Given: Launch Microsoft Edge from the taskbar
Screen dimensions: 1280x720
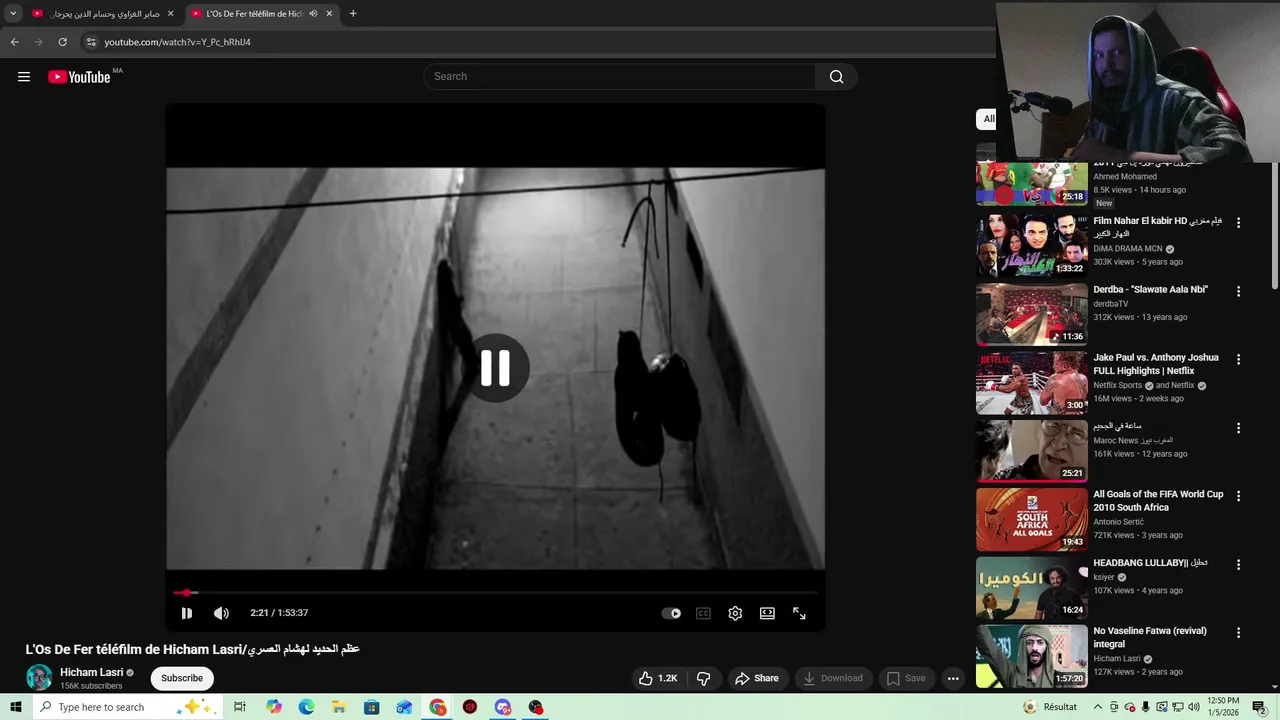Looking at the screenshot, I should 306,707.
